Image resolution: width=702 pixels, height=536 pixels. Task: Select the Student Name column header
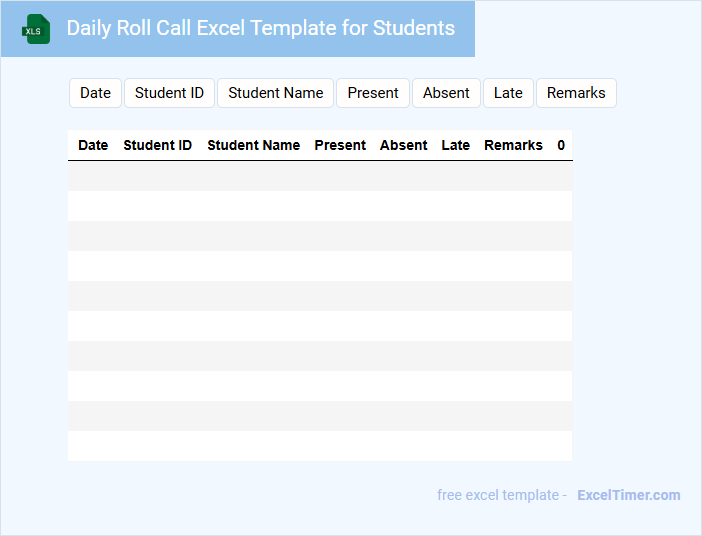(253, 145)
